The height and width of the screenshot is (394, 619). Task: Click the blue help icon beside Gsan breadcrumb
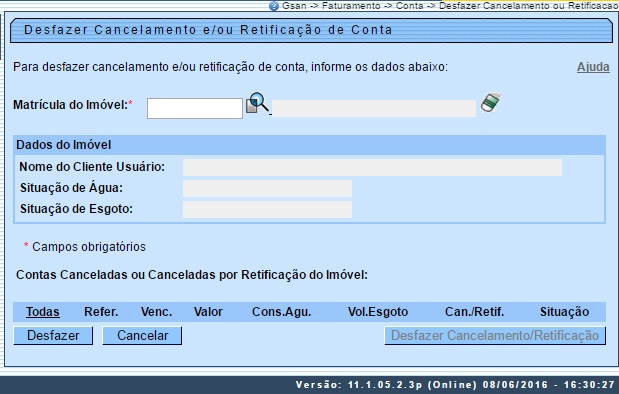(274, 6)
